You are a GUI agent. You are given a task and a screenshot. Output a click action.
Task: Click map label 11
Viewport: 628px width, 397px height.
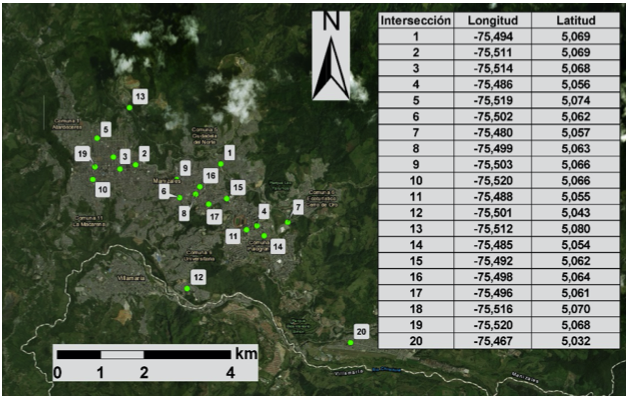tap(233, 236)
